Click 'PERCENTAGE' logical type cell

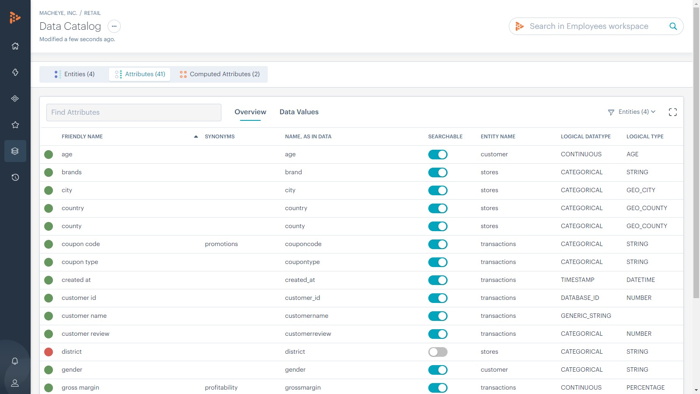click(x=646, y=387)
